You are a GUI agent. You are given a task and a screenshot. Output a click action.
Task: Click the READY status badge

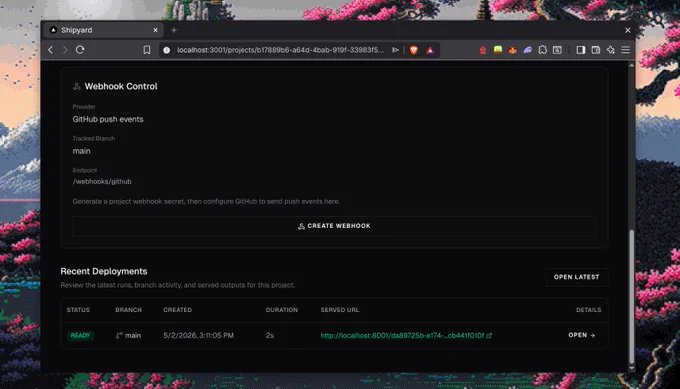pyautogui.click(x=80, y=335)
